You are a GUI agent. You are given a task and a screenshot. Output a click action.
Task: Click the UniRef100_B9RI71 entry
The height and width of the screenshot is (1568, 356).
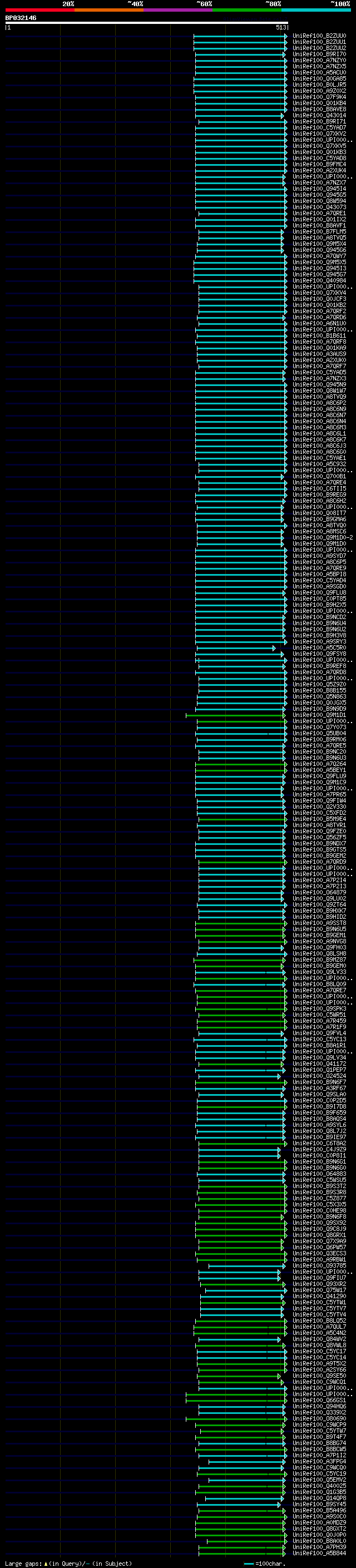pyautogui.click(x=319, y=121)
